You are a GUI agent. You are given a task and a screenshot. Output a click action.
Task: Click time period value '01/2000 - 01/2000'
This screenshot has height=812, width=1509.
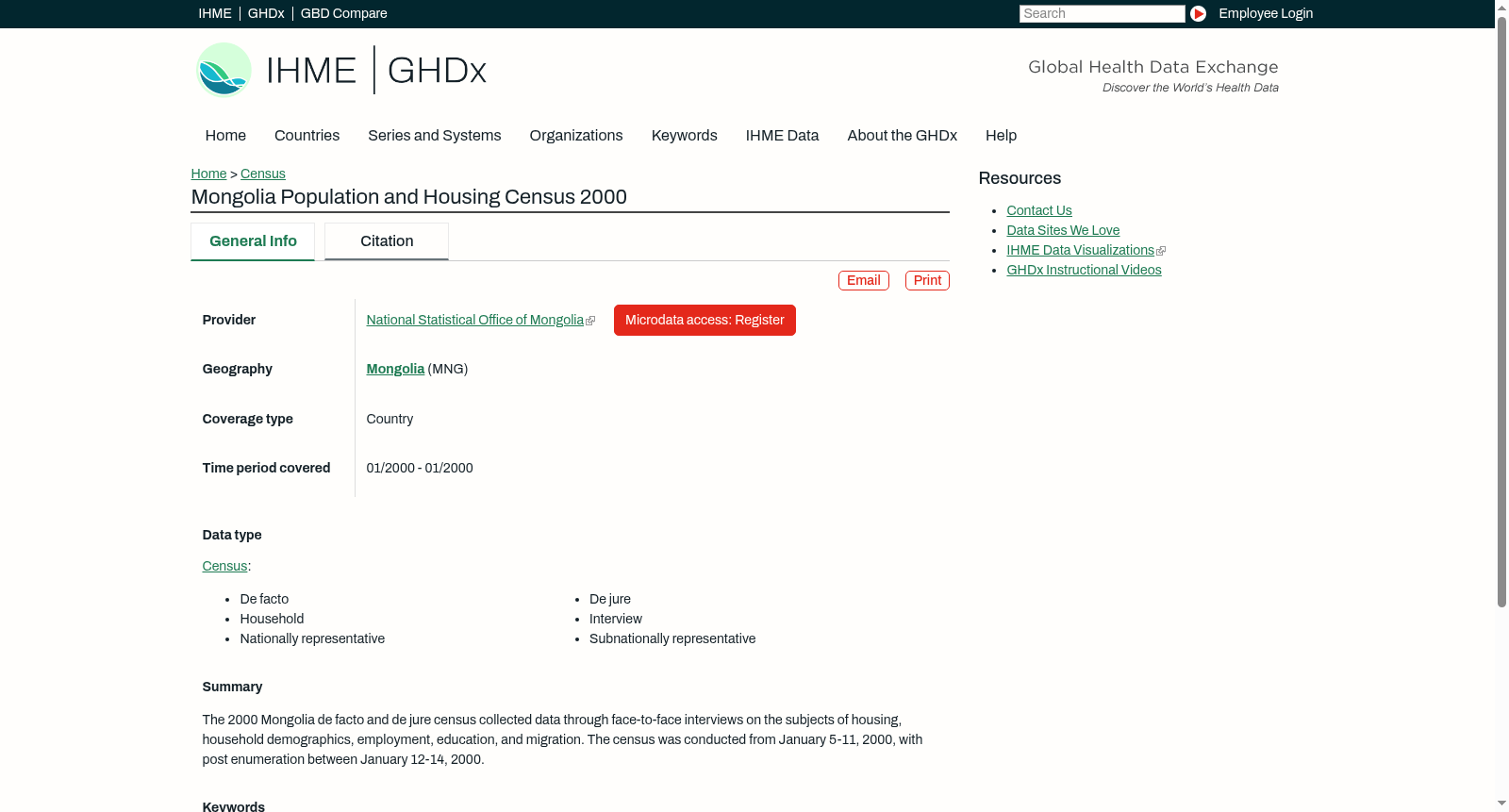[420, 468]
